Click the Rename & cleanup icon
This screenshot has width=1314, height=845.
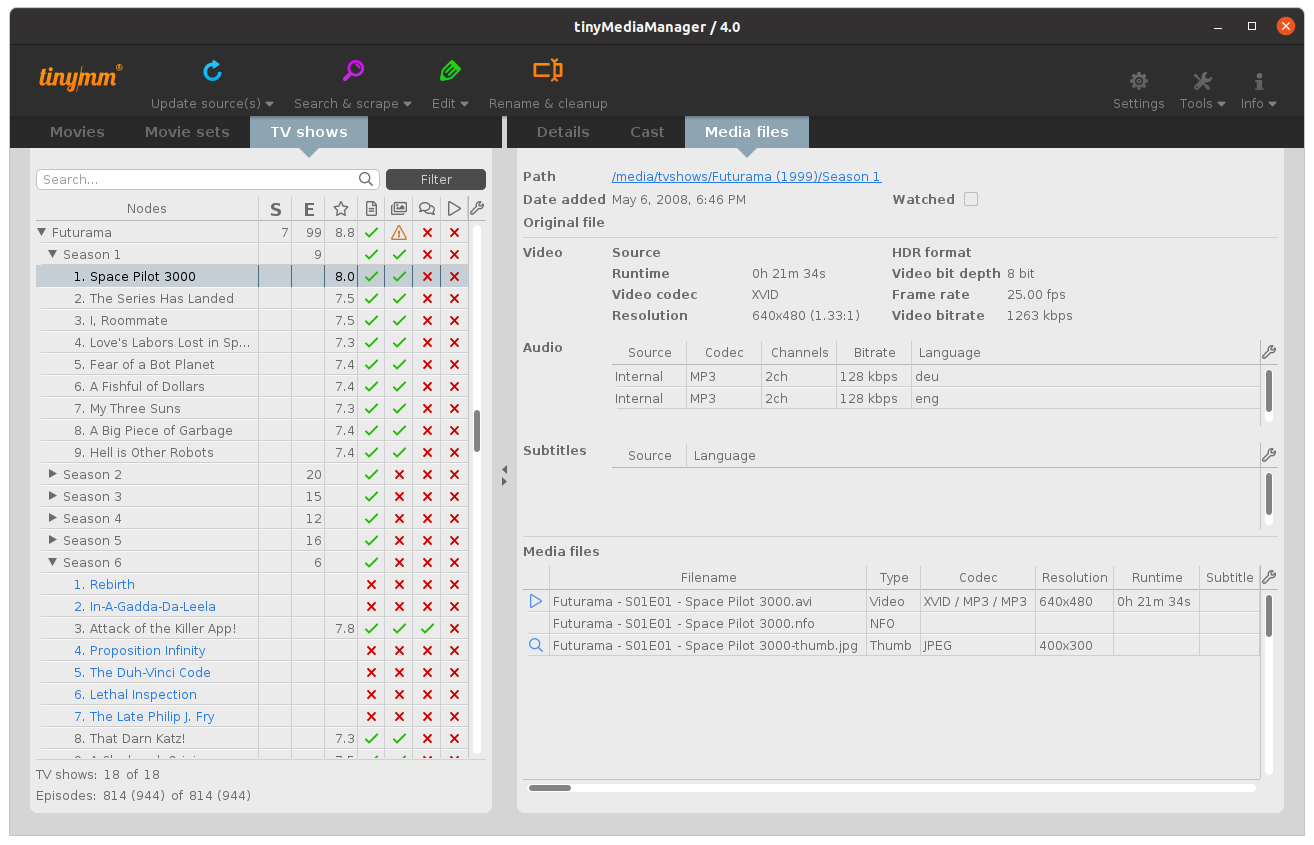pyautogui.click(x=547, y=71)
